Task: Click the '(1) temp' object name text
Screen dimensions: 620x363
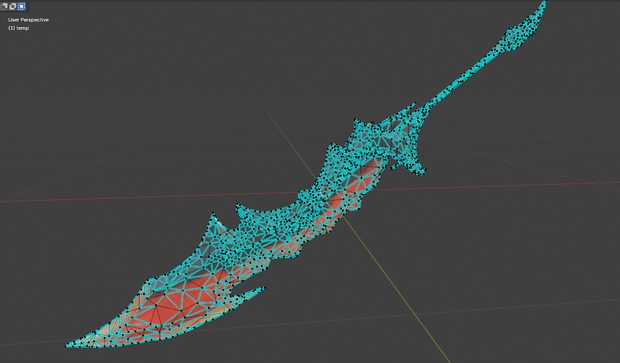Action: 19,28
